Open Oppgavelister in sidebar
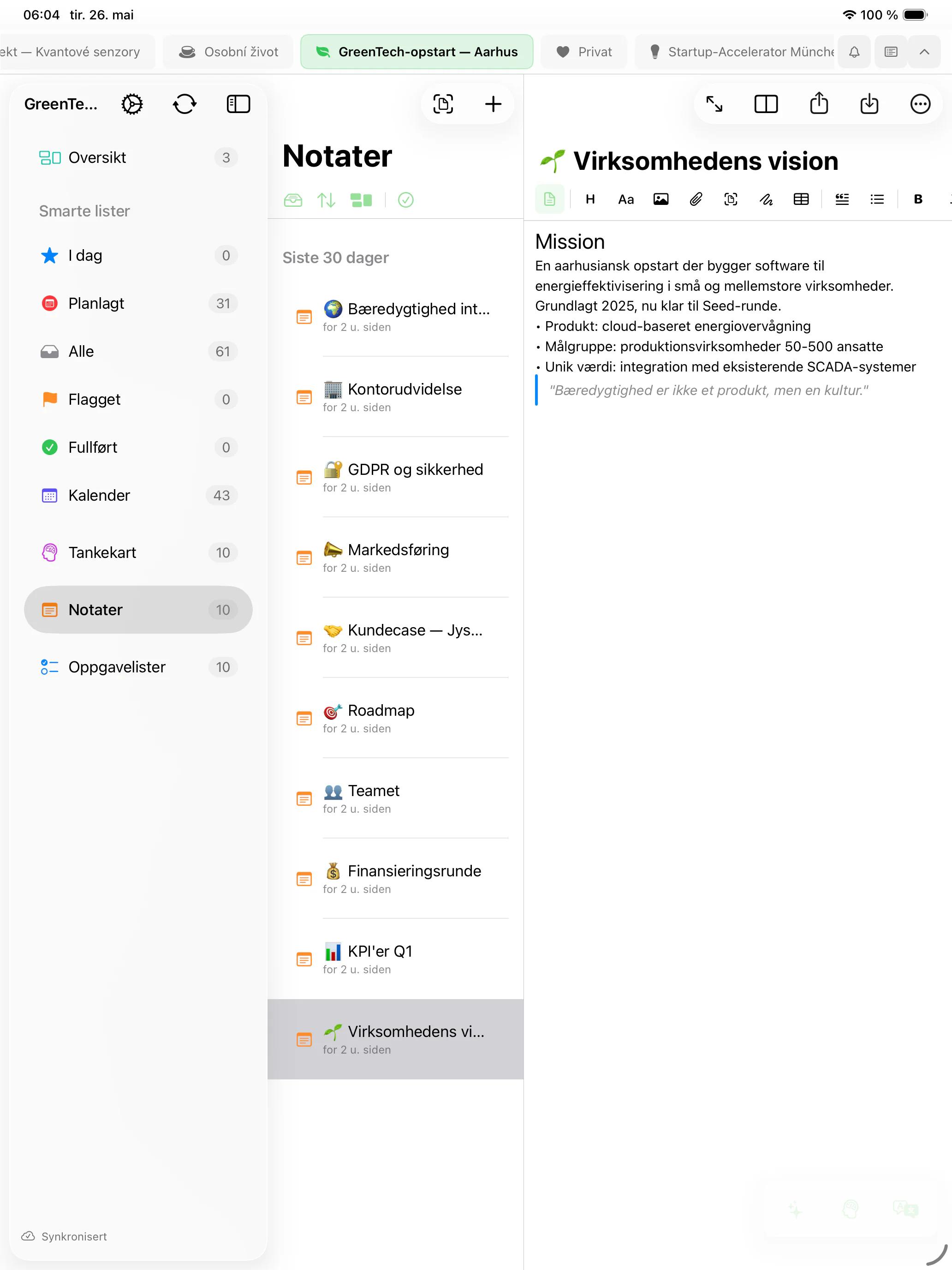Image resolution: width=952 pixels, height=1270 pixels. (138, 666)
